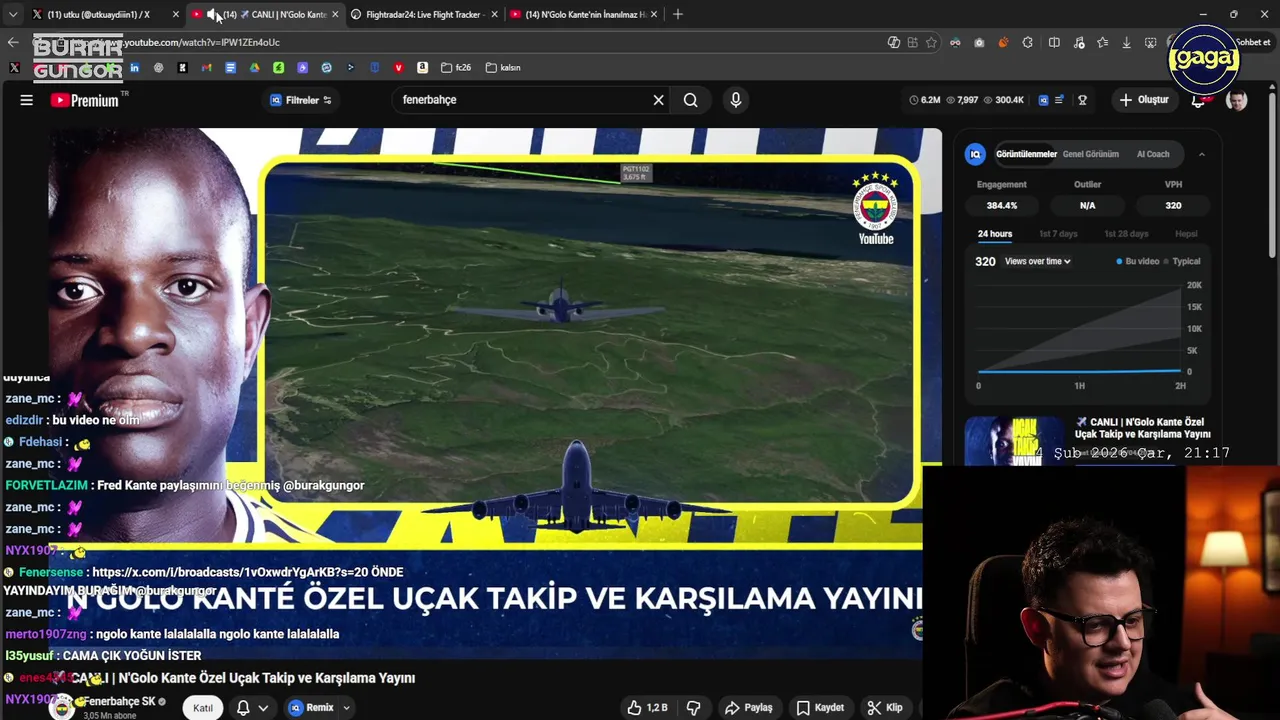Screen dimensions: 1280x720
Task: Expand the Remix dropdown arrow
Action: point(346,708)
